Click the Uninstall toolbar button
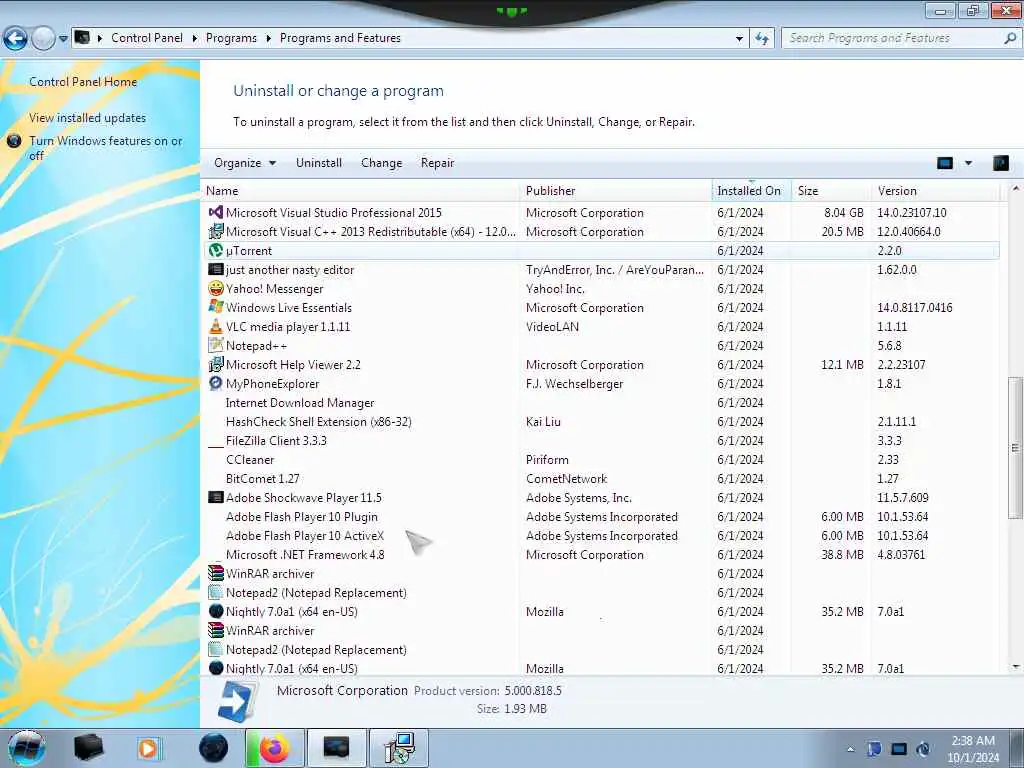The image size is (1024, 768). click(x=319, y=163)
